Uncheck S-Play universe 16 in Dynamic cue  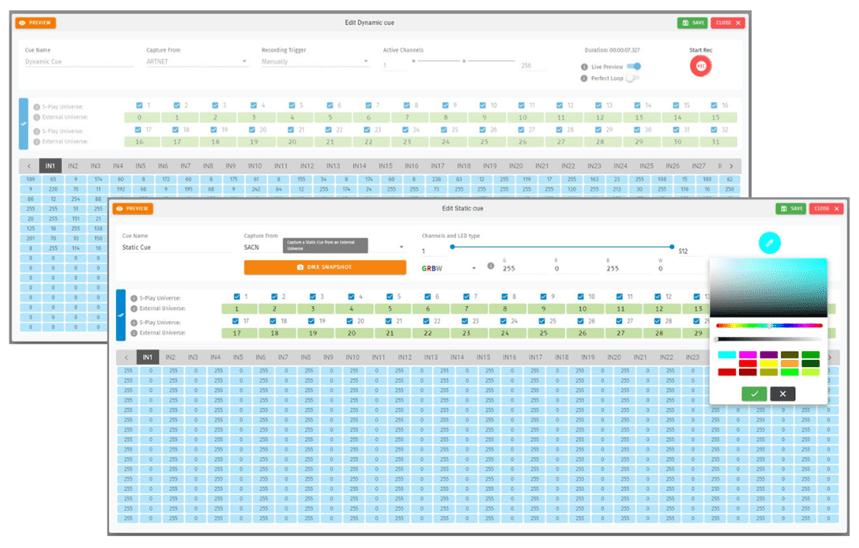coord(714,105)
